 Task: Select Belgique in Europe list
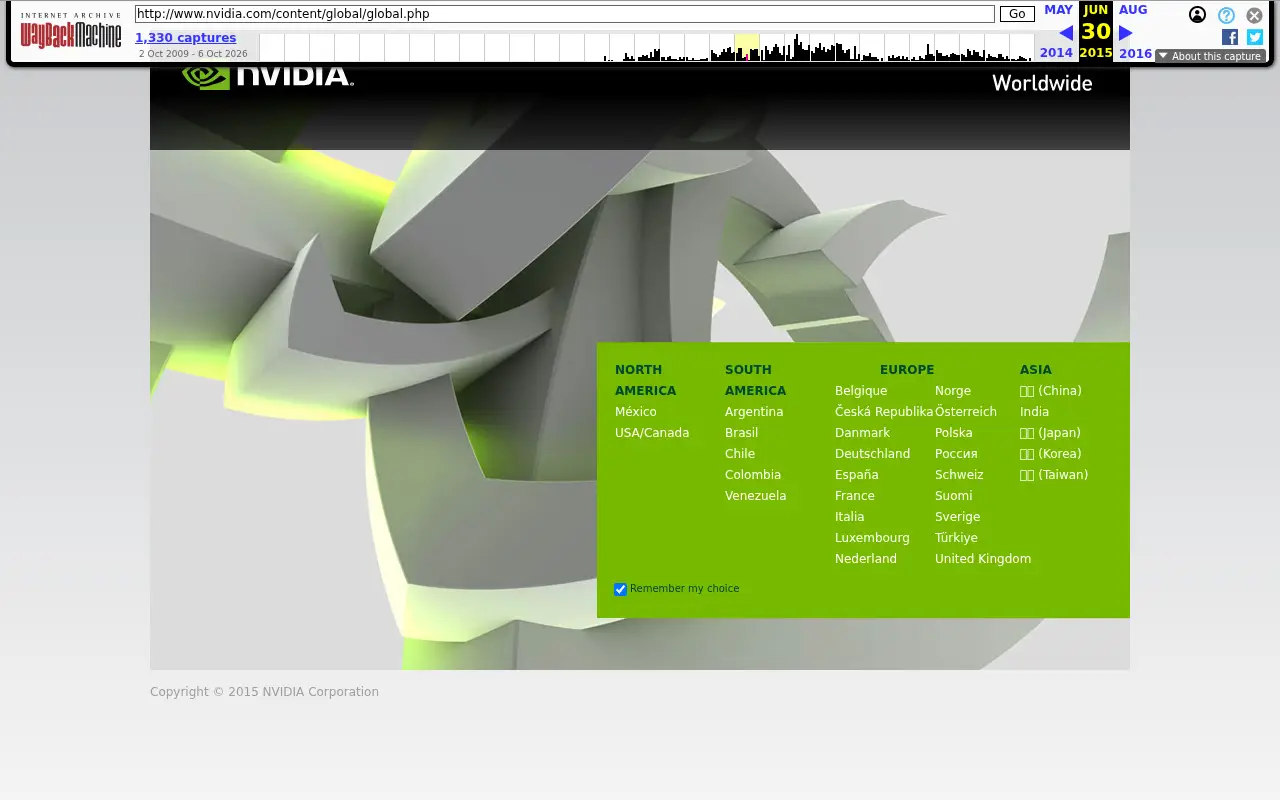click(x=861, y=391)
